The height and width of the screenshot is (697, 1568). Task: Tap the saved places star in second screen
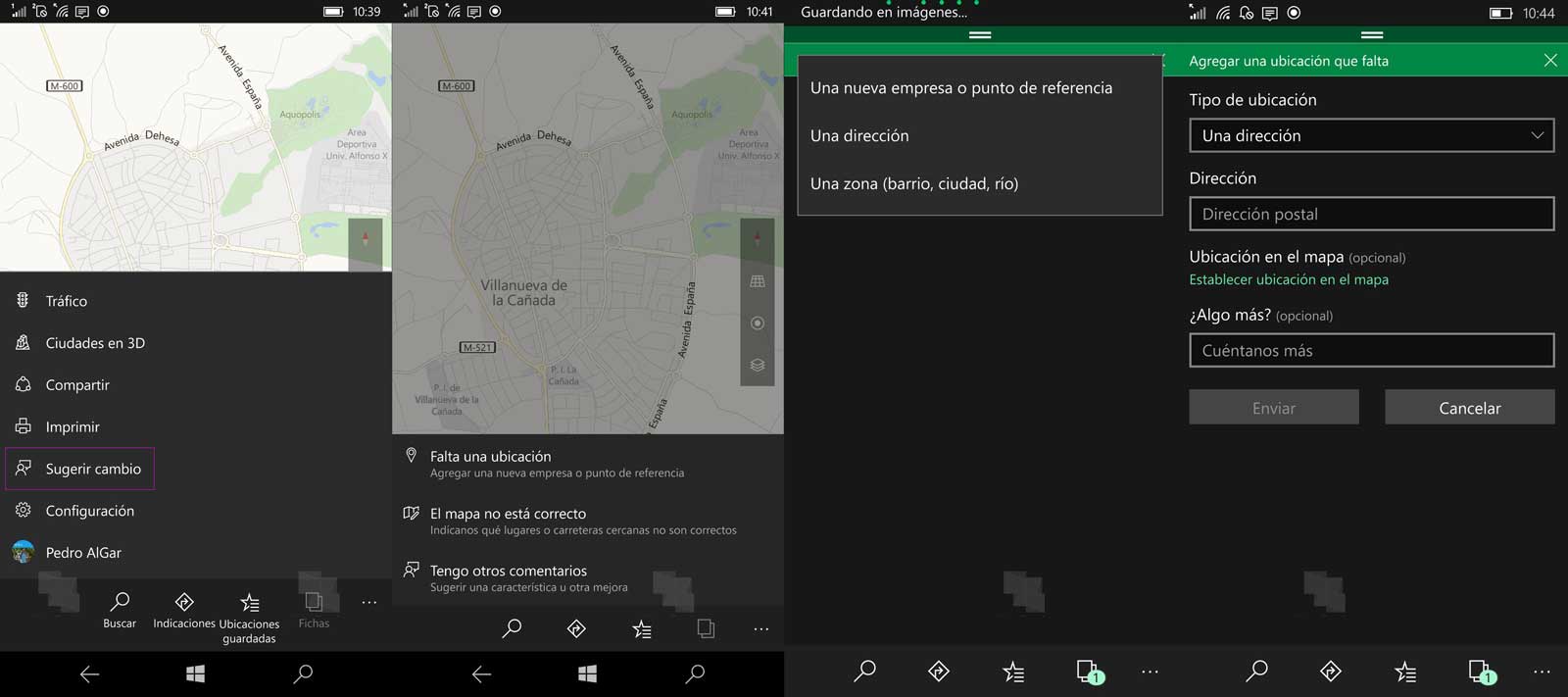642,628
